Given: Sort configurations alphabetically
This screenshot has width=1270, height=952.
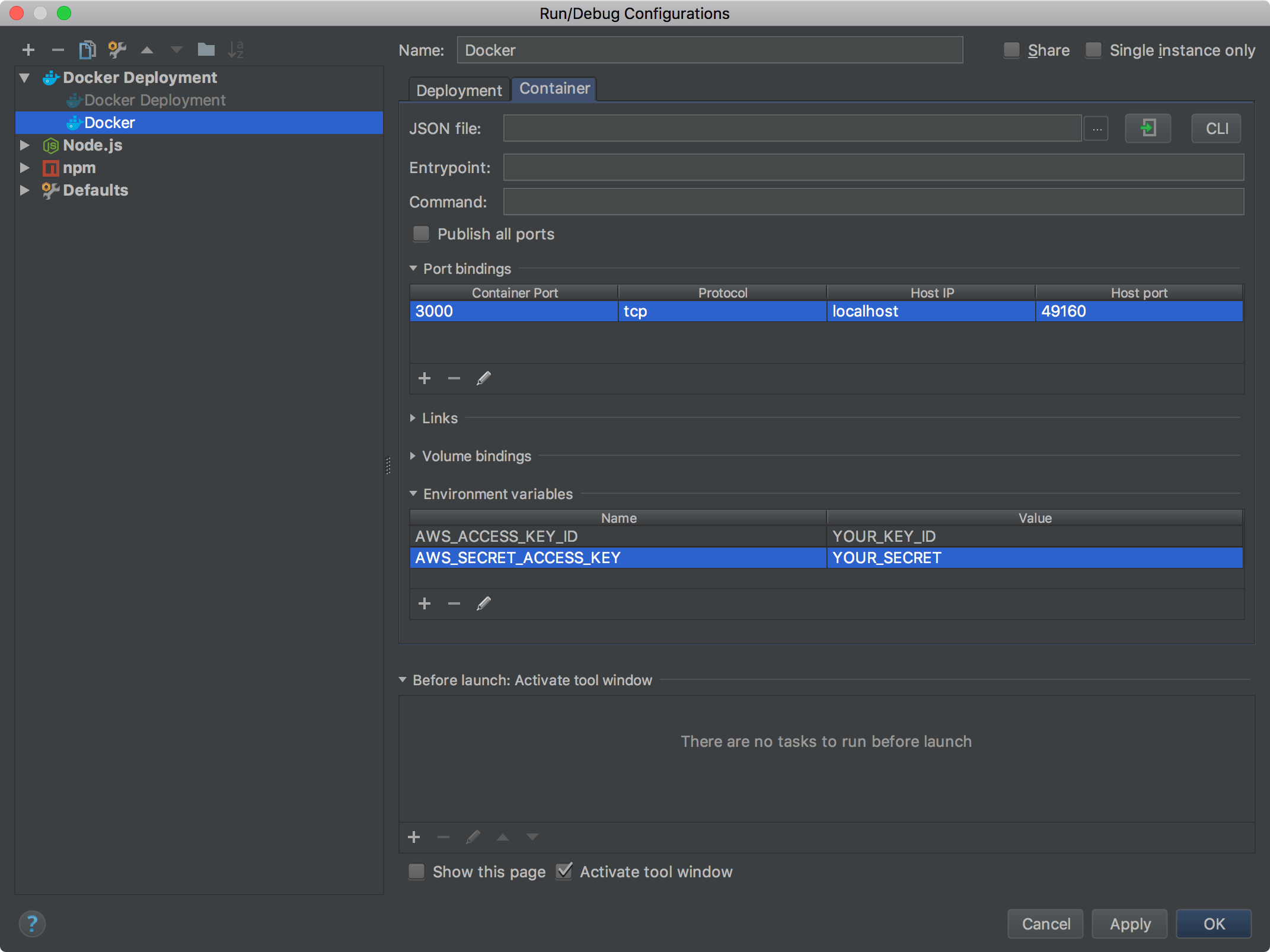Looking at the screenshot, I should click(x=235, y=50).
